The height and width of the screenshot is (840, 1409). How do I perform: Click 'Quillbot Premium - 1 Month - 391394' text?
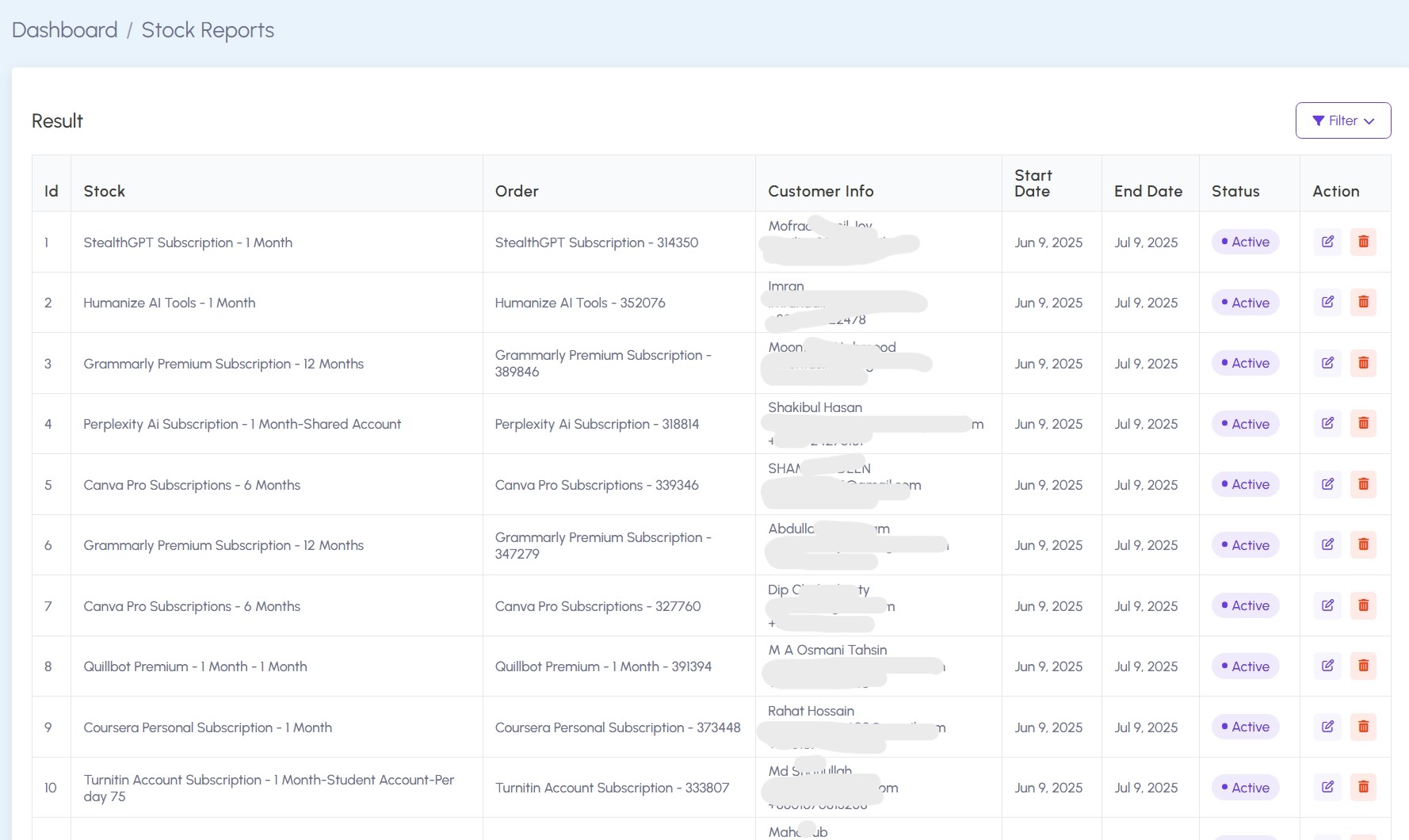603,666
